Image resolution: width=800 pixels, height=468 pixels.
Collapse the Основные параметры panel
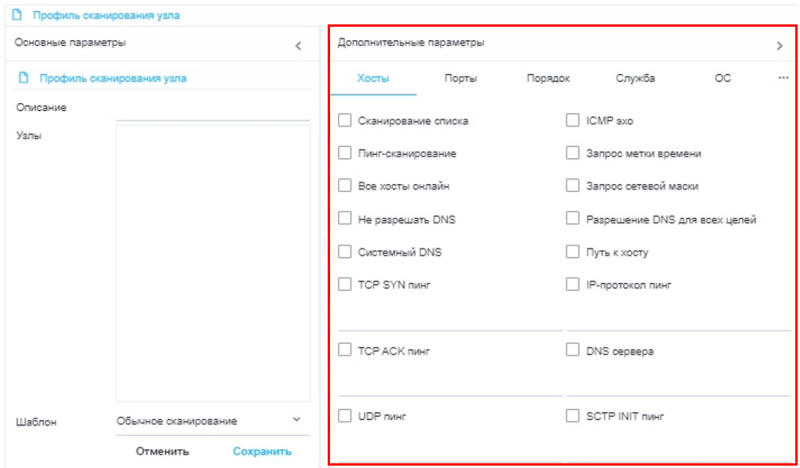(x=298, y=46)
